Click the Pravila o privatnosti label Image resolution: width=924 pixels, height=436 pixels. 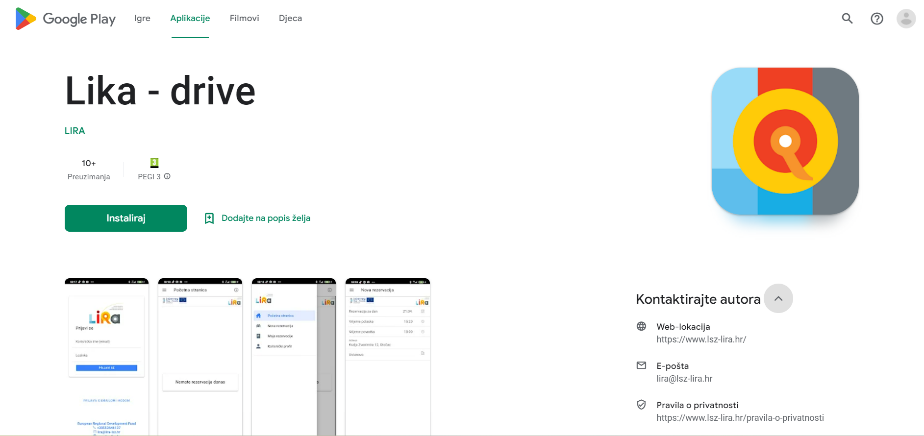[x=697, y=405]
